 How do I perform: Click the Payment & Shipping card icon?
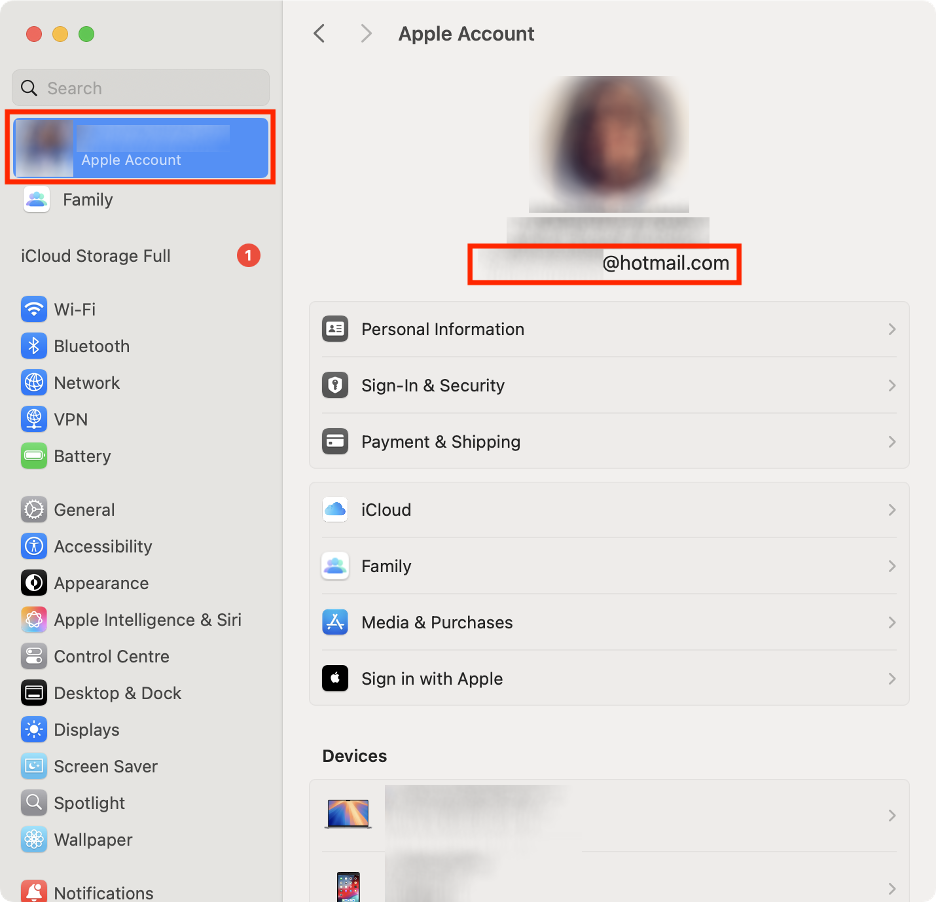click(x=335, y=442)
